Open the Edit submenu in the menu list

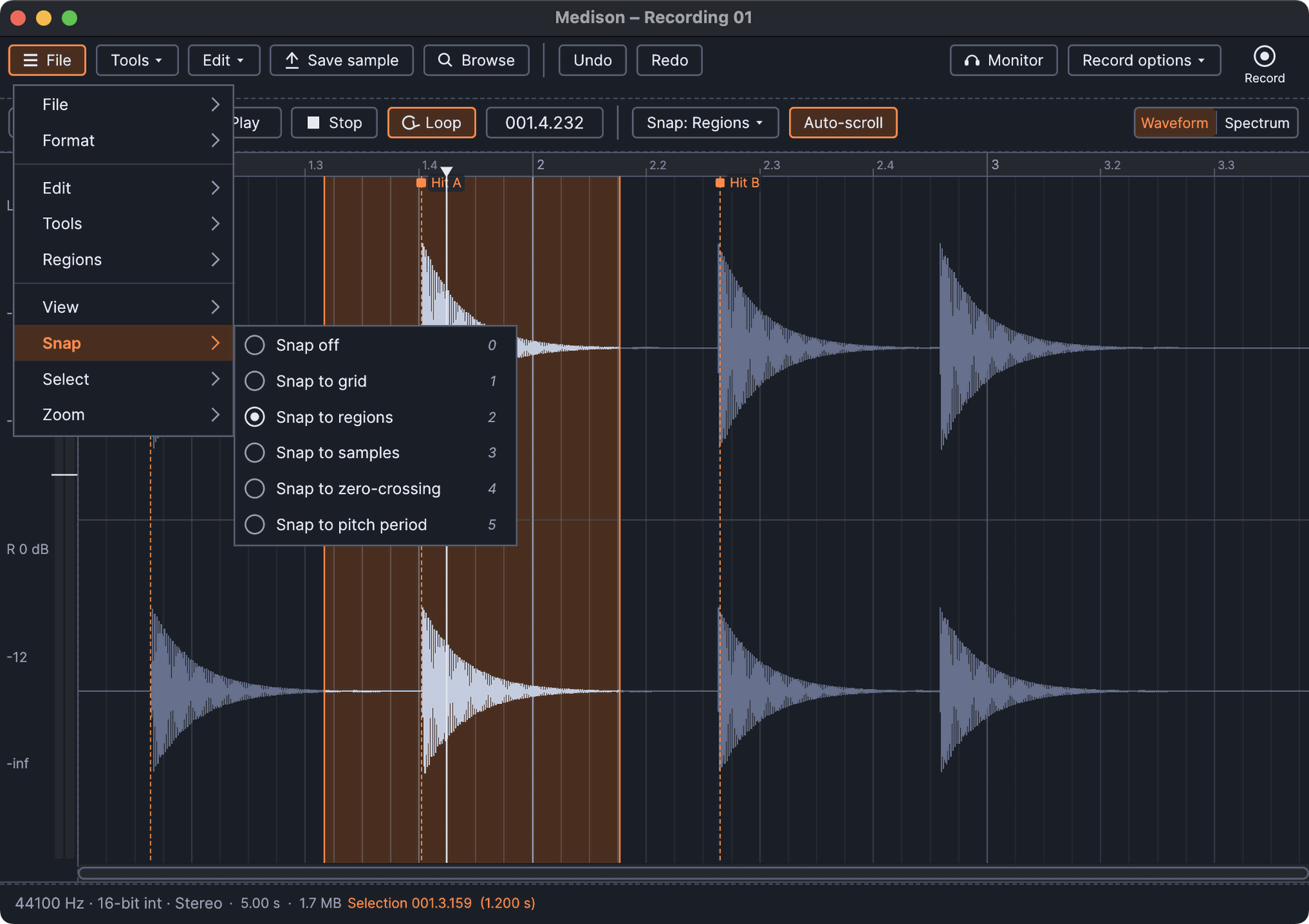pyautogui.click(x=123, y=188)
